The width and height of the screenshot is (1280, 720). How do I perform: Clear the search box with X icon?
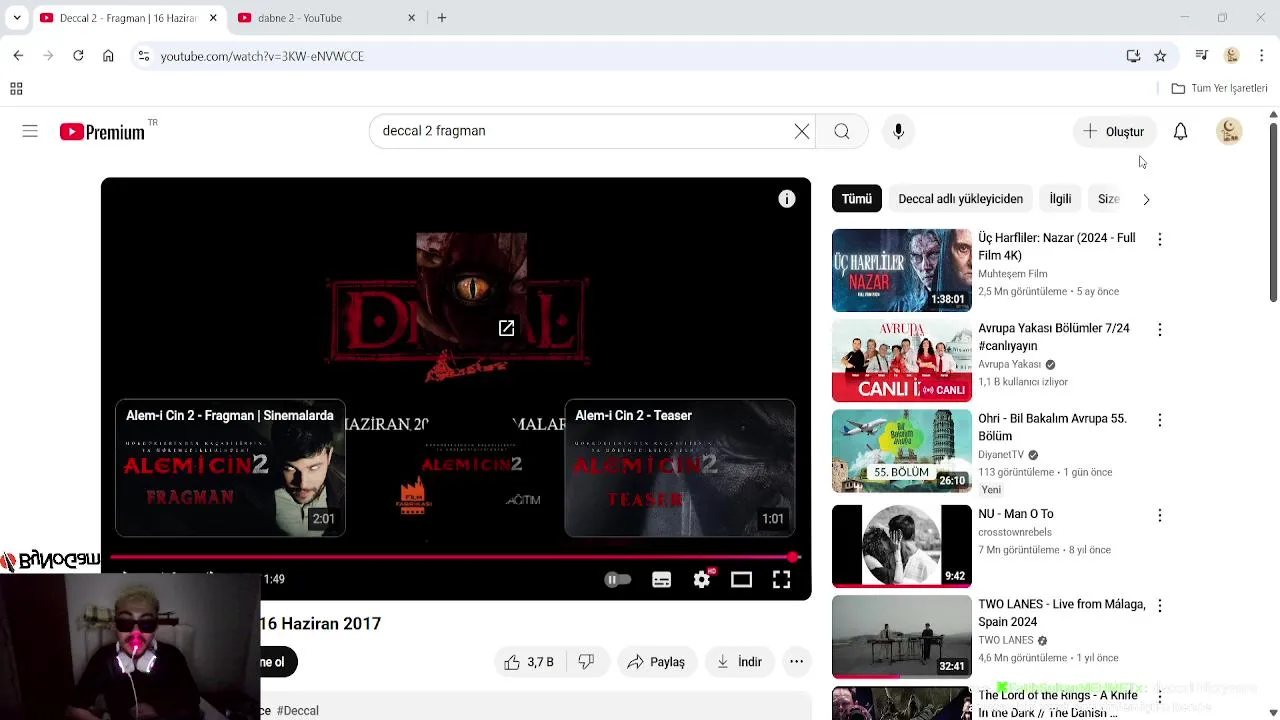(802, 131)
